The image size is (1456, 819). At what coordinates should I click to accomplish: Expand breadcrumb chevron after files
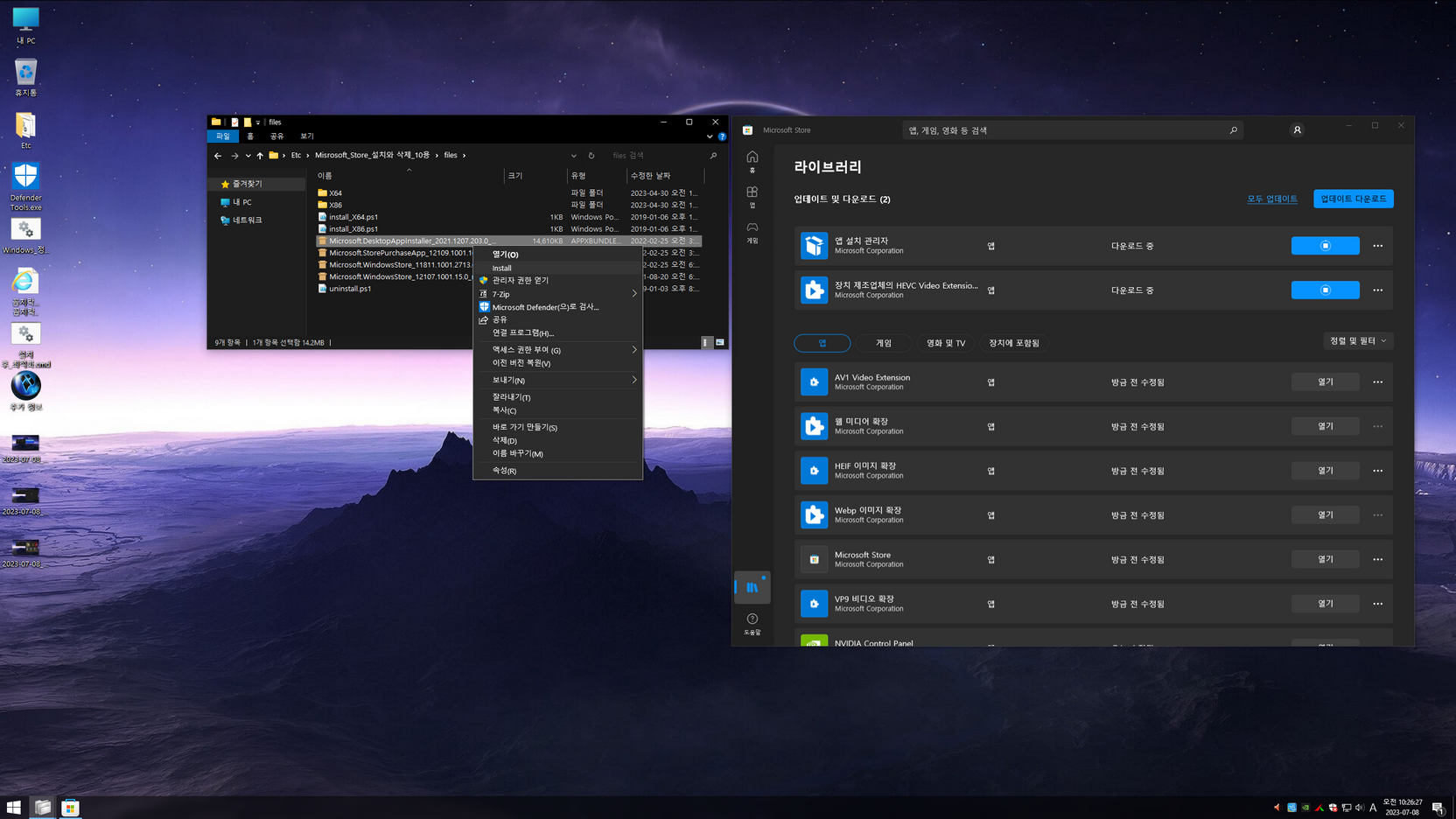coord(464,156)
